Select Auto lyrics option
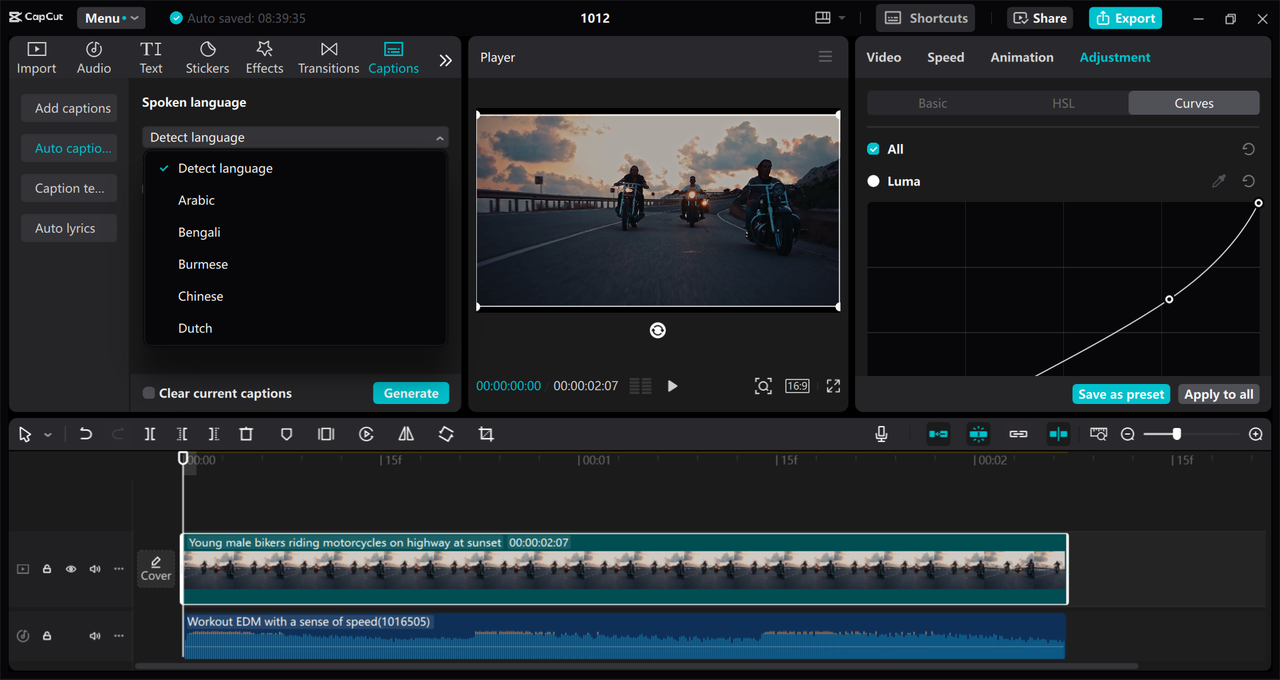 click(x=69, y=228)
